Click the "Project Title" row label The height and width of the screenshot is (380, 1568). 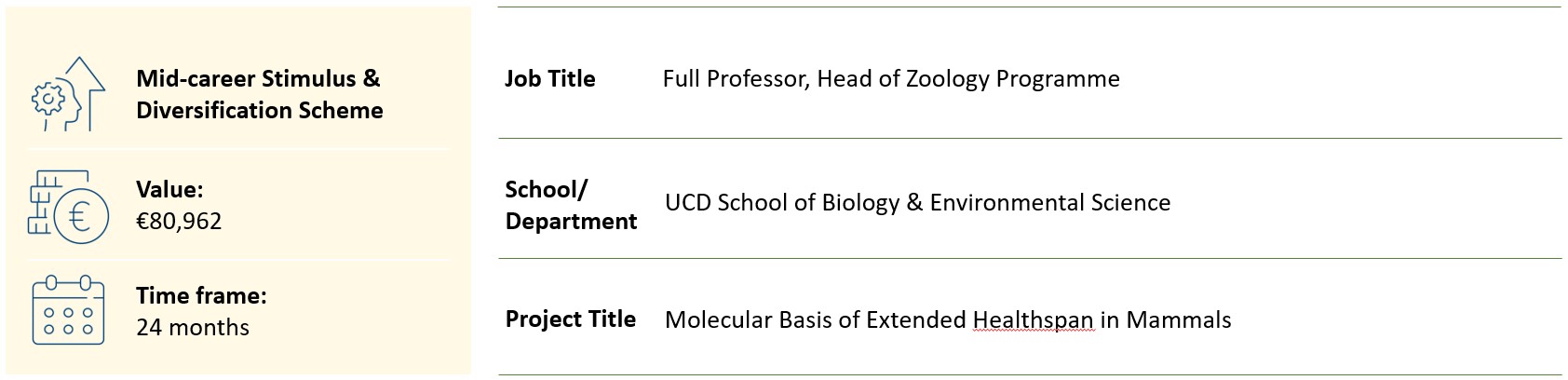(570, 319)
